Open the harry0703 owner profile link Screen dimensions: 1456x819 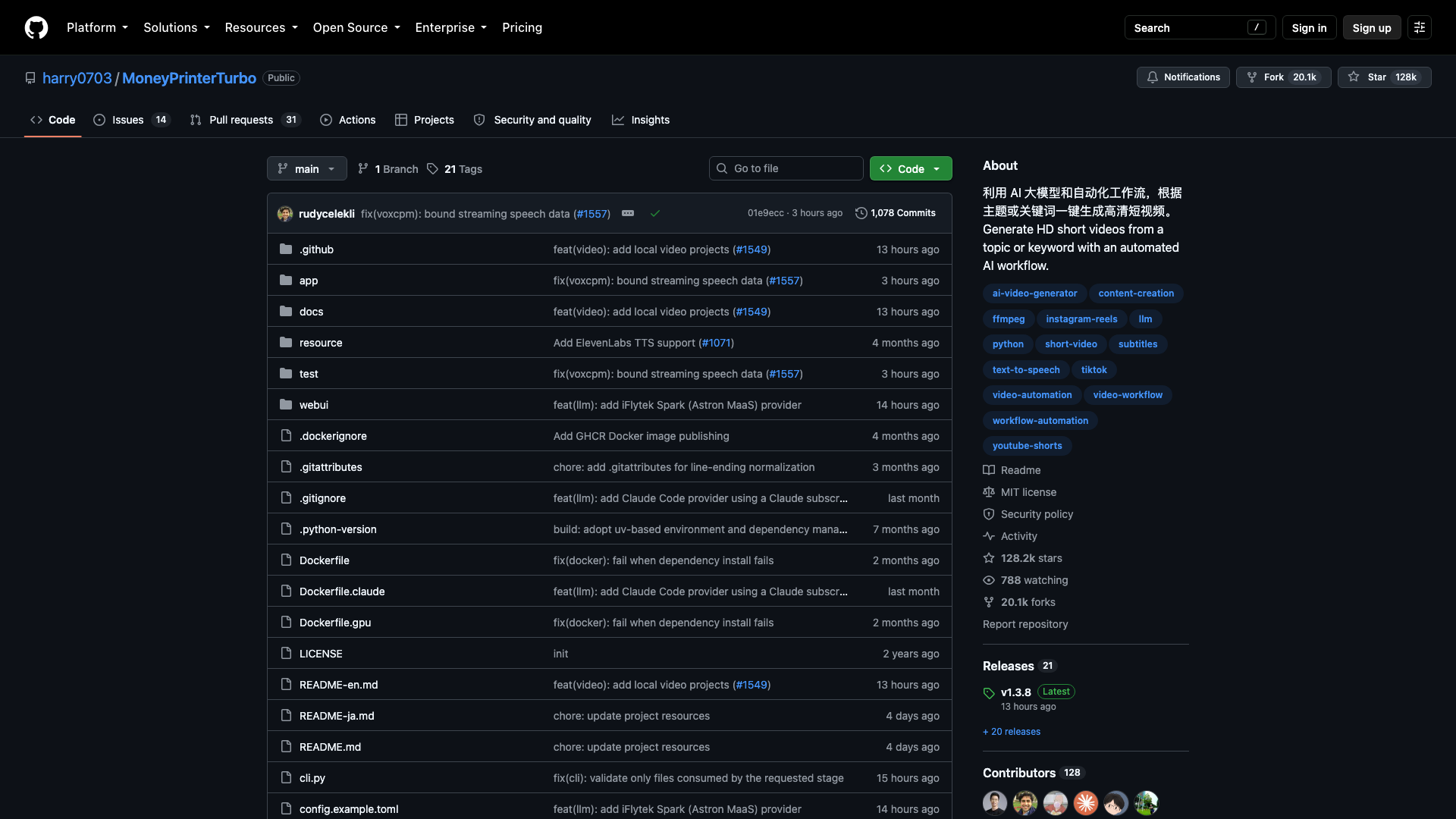pos(77,78)
